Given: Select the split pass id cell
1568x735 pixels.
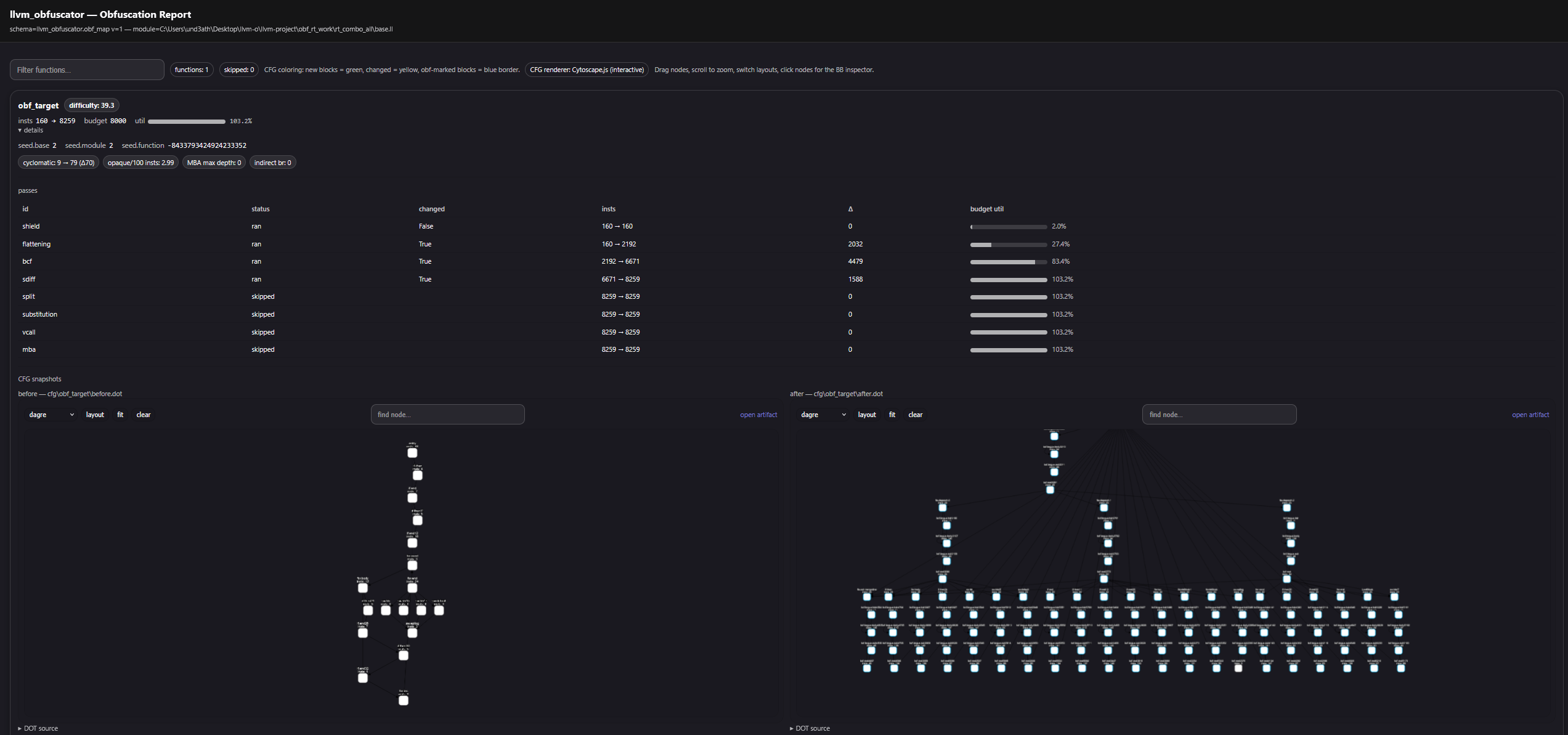Looking at the screenshot, I should (28, 296).
